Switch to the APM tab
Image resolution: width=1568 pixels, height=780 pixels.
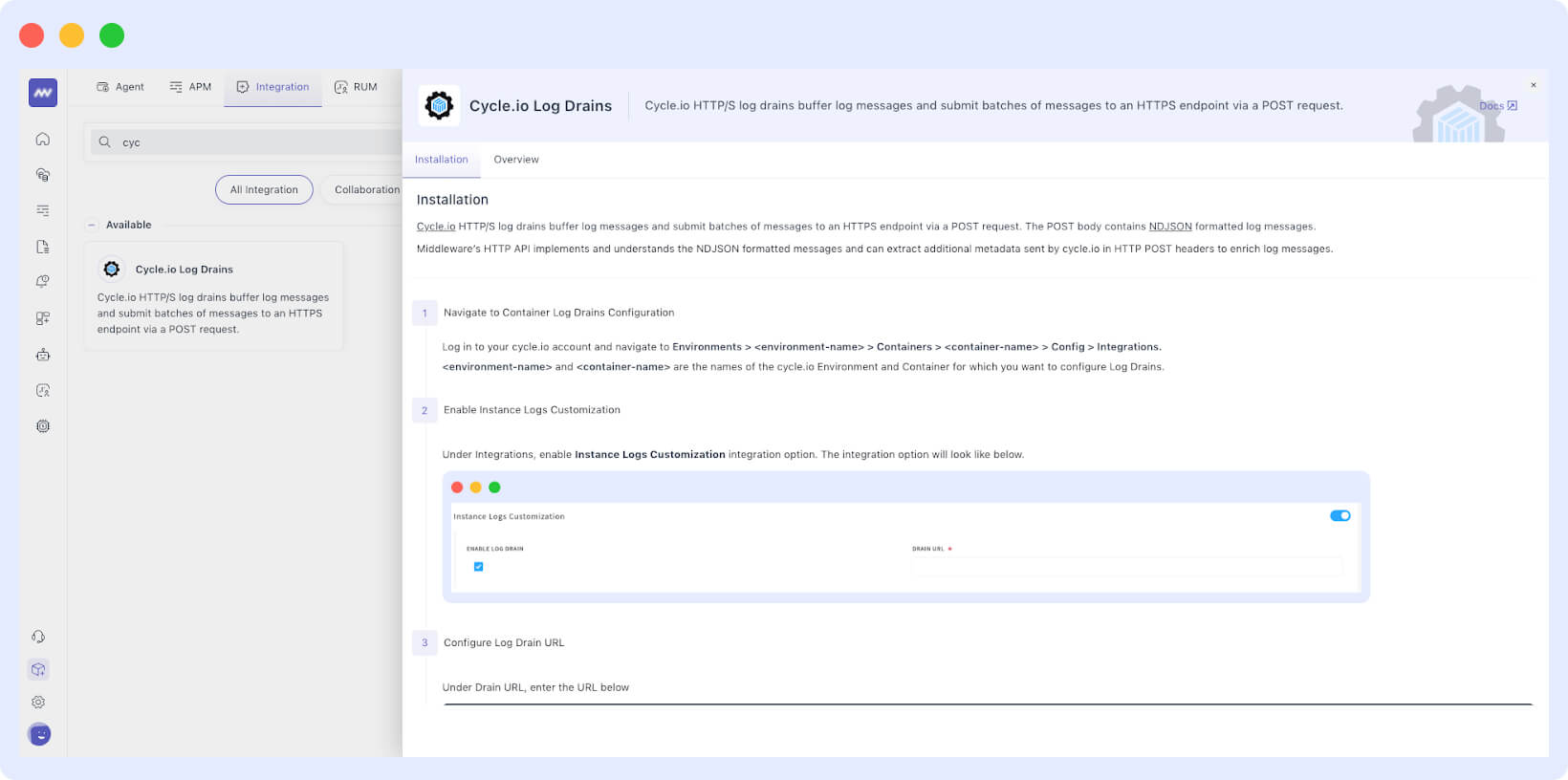[190, 87]
